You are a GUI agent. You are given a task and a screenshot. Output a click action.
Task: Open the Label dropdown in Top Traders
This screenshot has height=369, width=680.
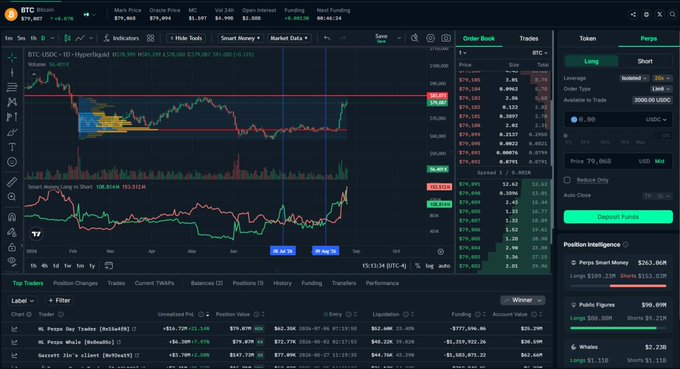[x=22, y=300]
